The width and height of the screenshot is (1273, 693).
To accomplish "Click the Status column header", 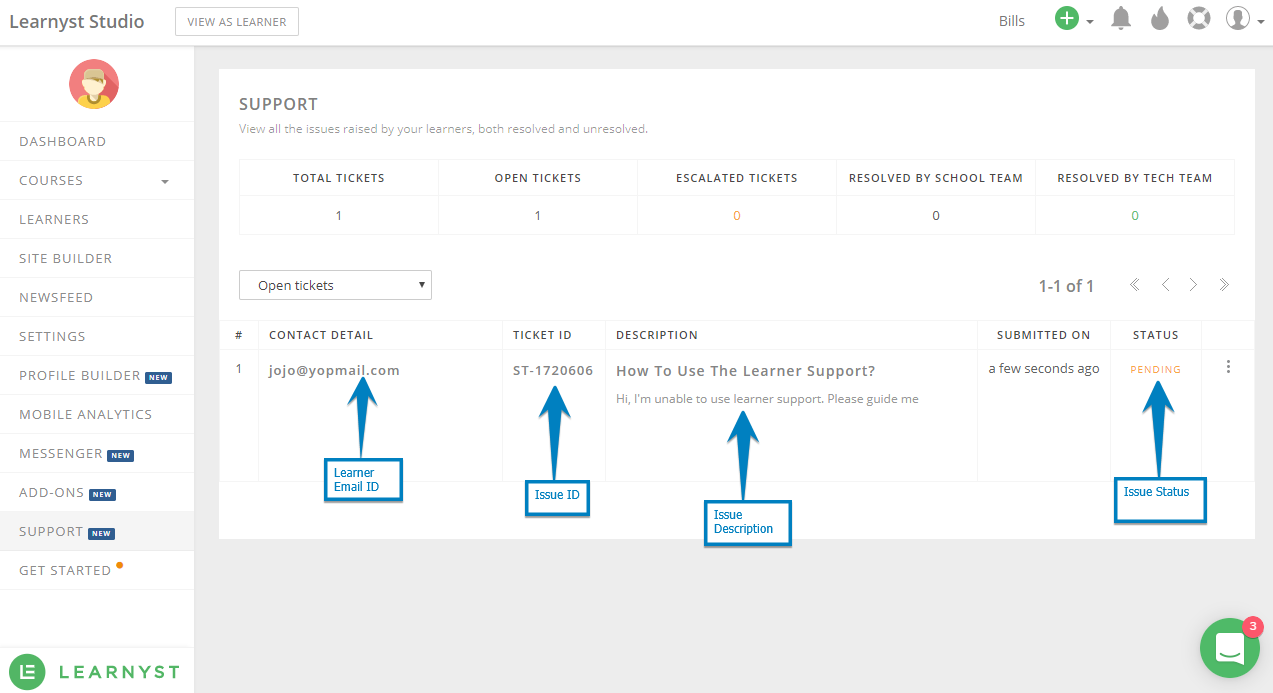I will click(1156, 335).
